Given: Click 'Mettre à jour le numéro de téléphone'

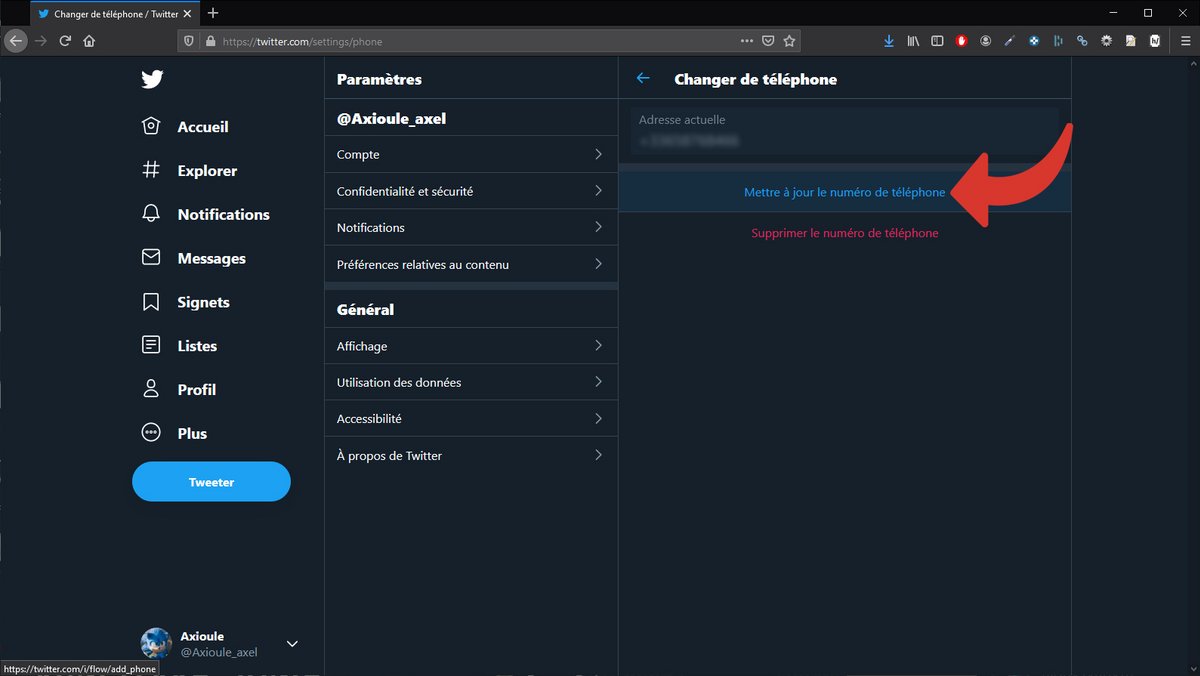Looking at the screenshot, I should pyautogui.click(x=845, y=192).
